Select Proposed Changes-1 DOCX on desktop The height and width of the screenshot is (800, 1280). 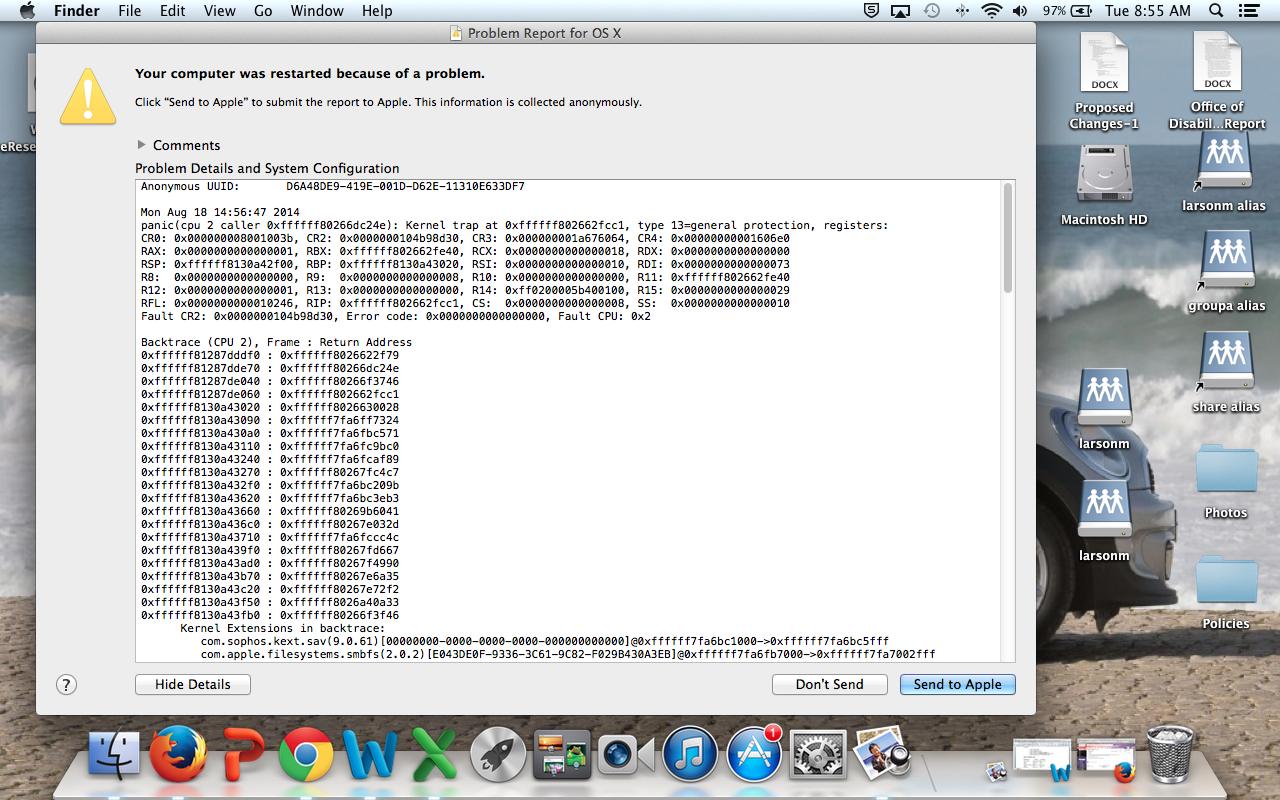1104,82
